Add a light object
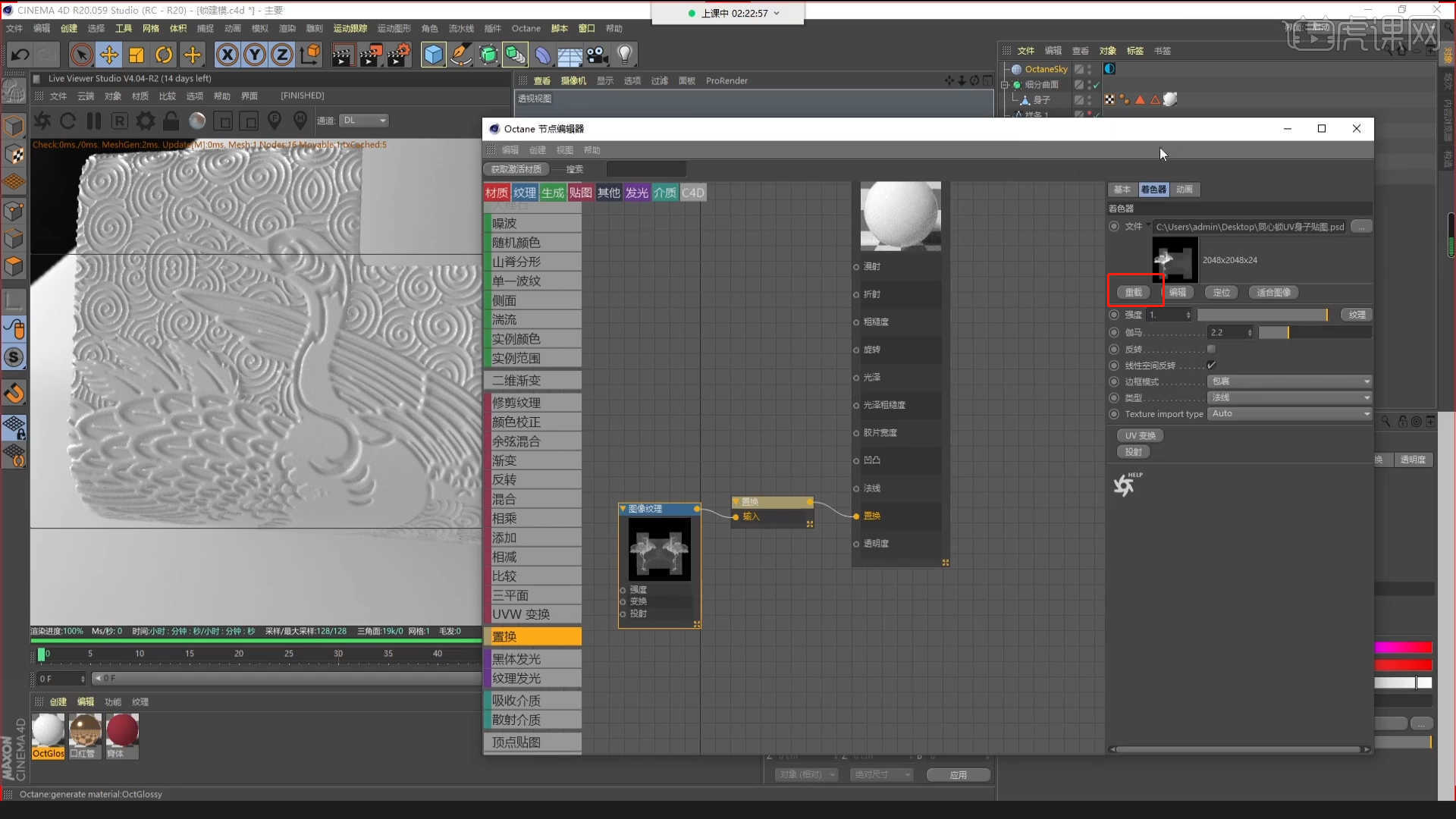Image resolution: width=1456 pixels, height=819 pixels. coord(624,55)
